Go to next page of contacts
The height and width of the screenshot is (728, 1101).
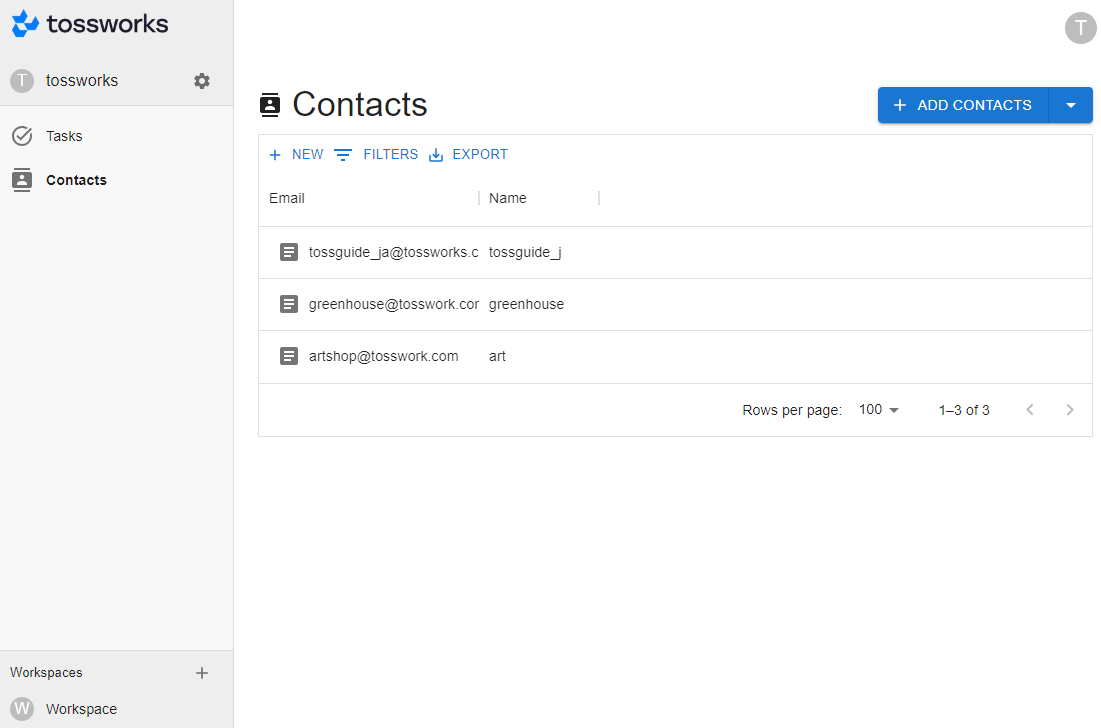point(1070,410)
